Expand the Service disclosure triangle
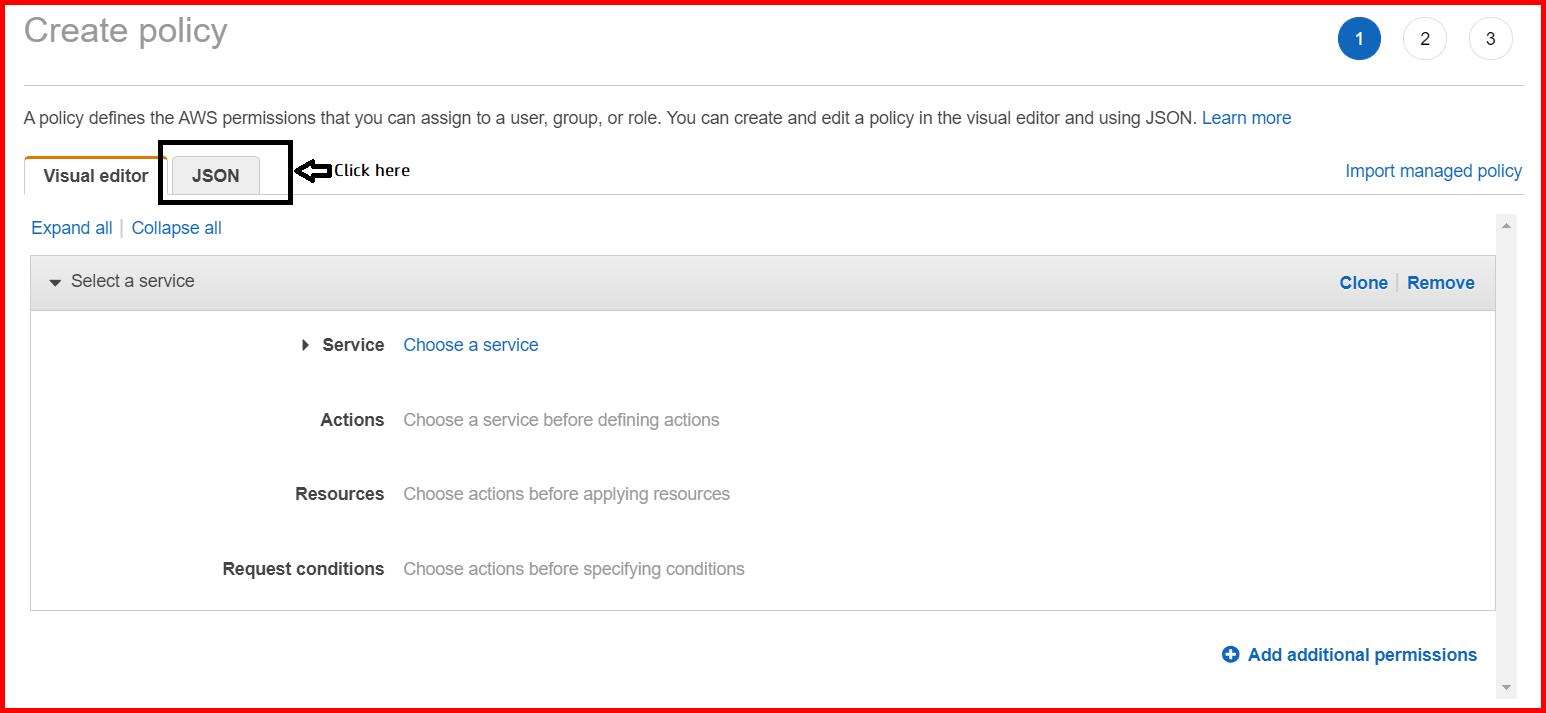This screenshot has width=1546, height=713. [305, 344]
